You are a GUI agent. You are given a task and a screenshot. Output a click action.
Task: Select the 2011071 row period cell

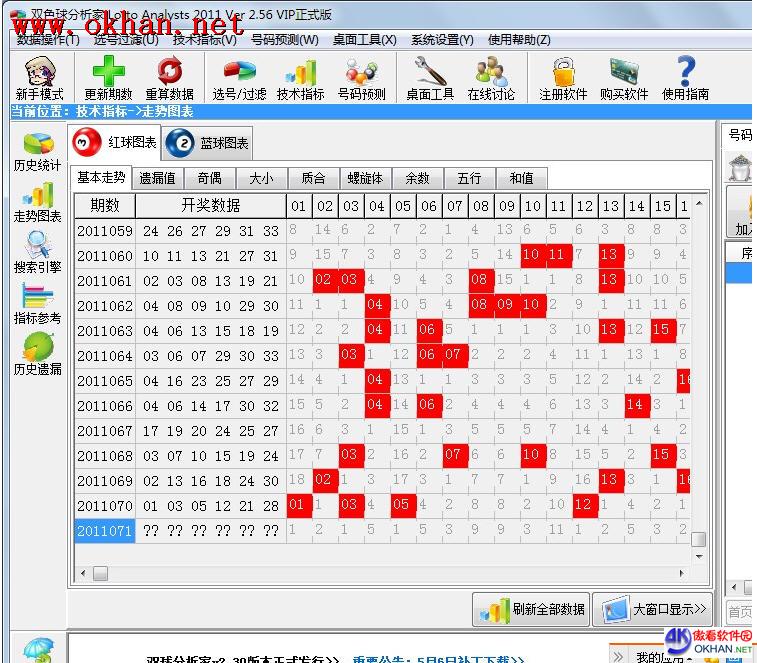click(105, 531)
